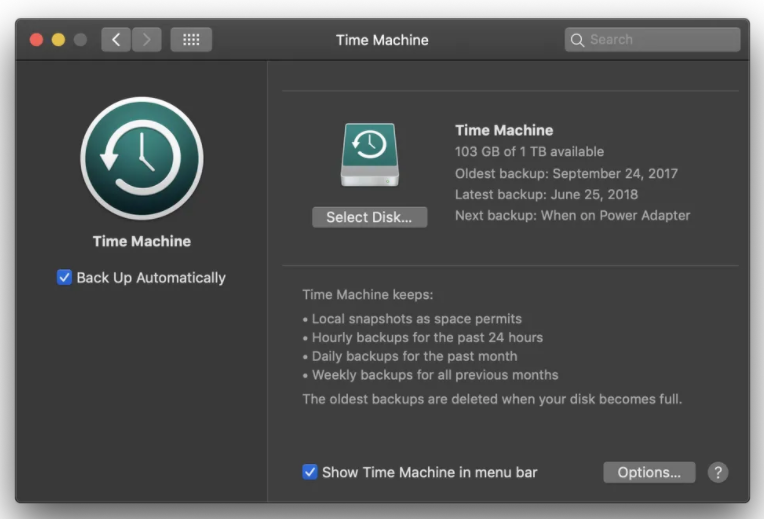Toggle Back Up Automatically checkbox

point(64,277)
